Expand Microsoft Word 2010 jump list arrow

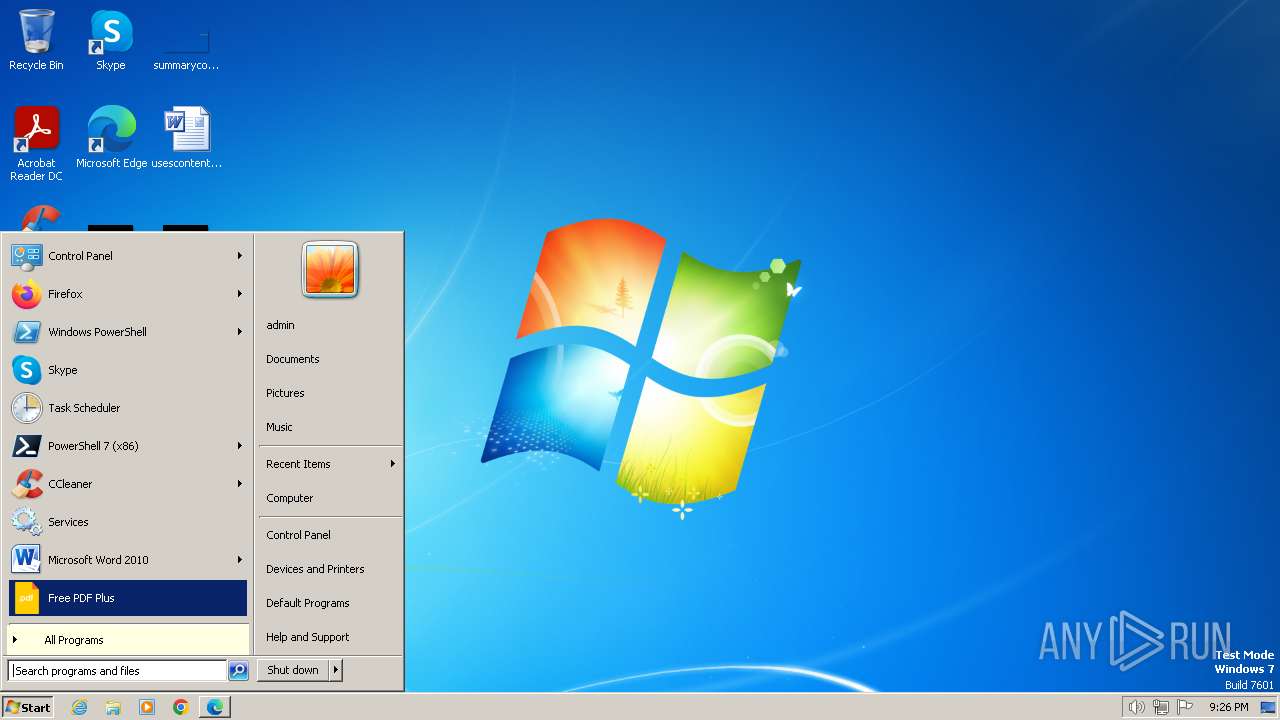240,560
